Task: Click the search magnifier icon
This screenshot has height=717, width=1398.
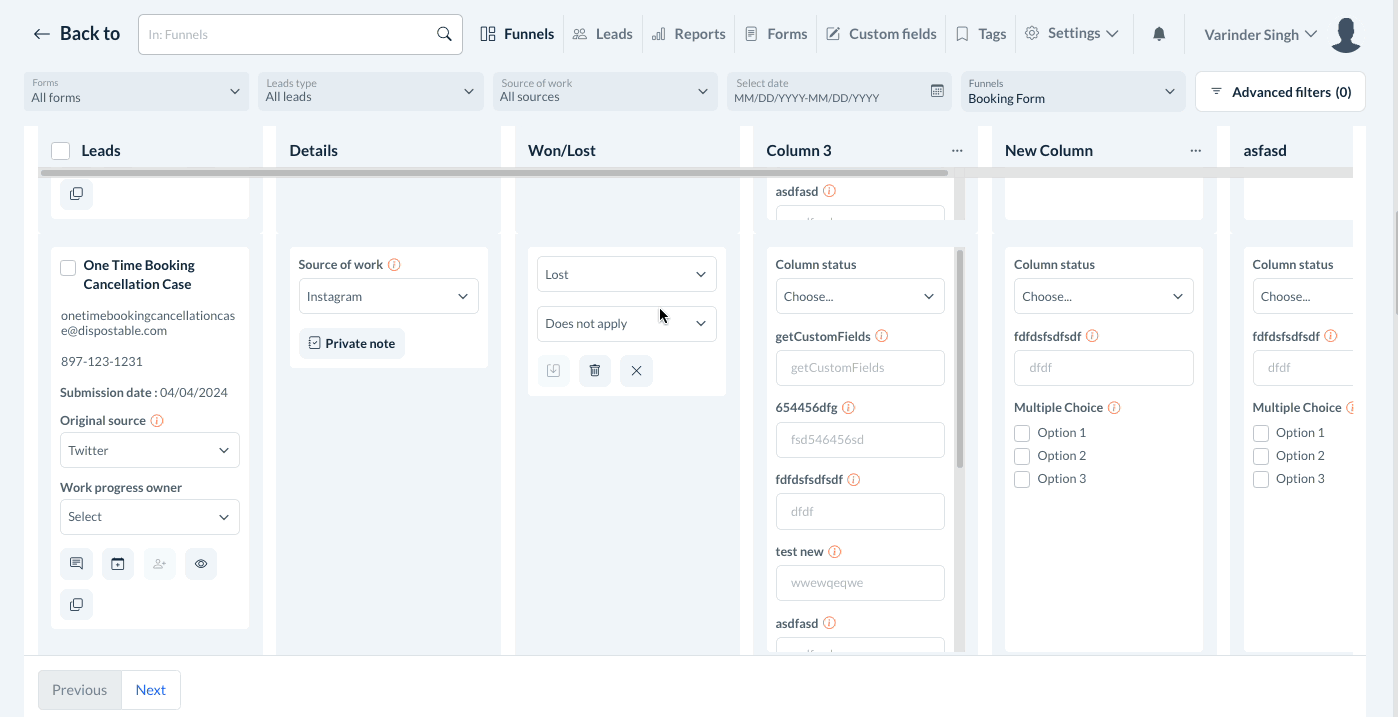Action: click(x=444, y=34)
